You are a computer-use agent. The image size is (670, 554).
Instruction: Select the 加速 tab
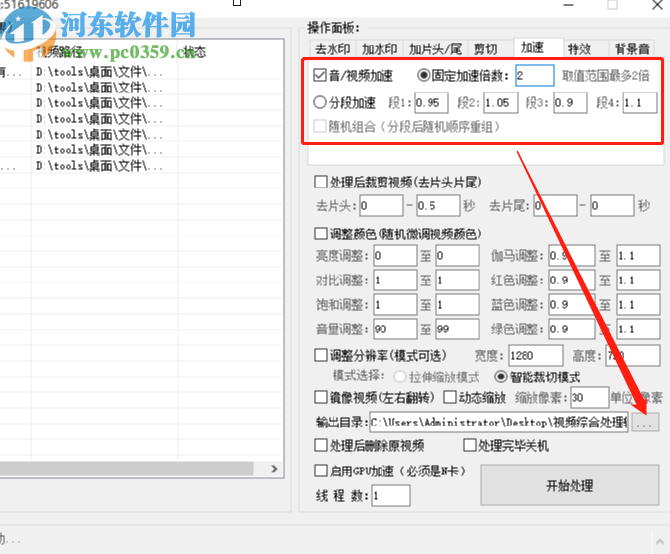pos(538,47)
